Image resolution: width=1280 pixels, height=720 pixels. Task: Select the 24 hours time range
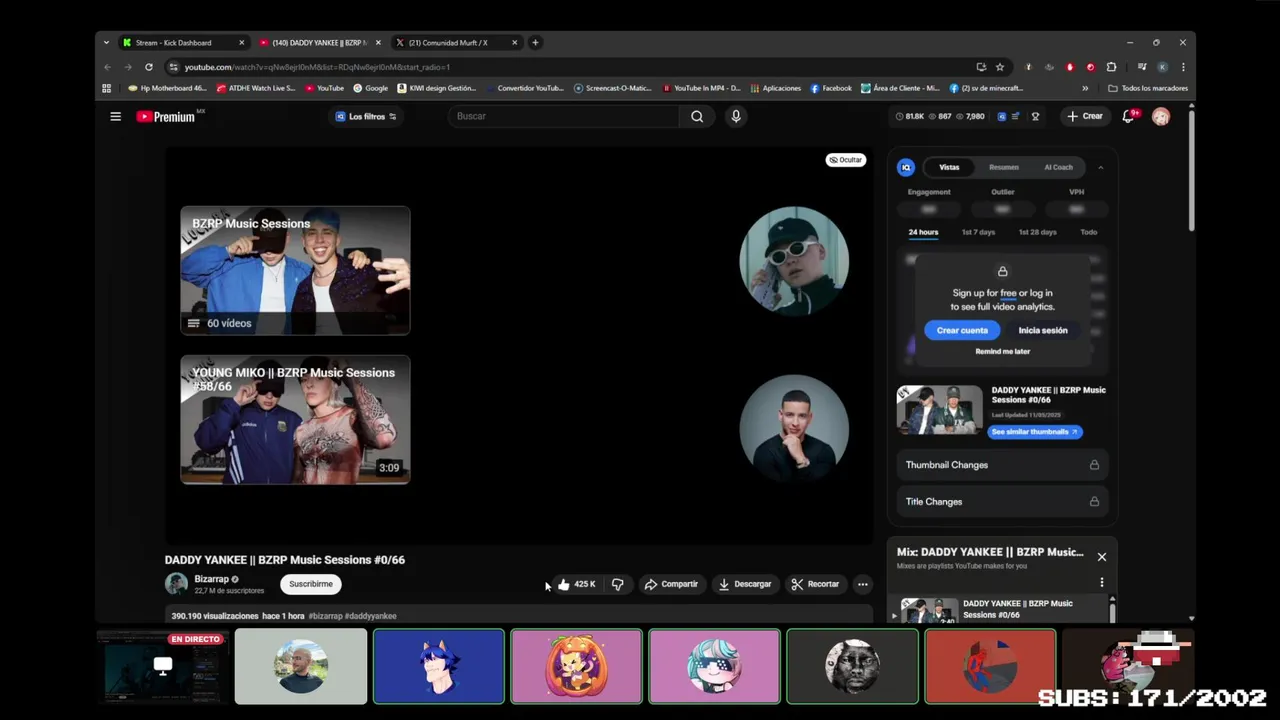coord(923,232)
